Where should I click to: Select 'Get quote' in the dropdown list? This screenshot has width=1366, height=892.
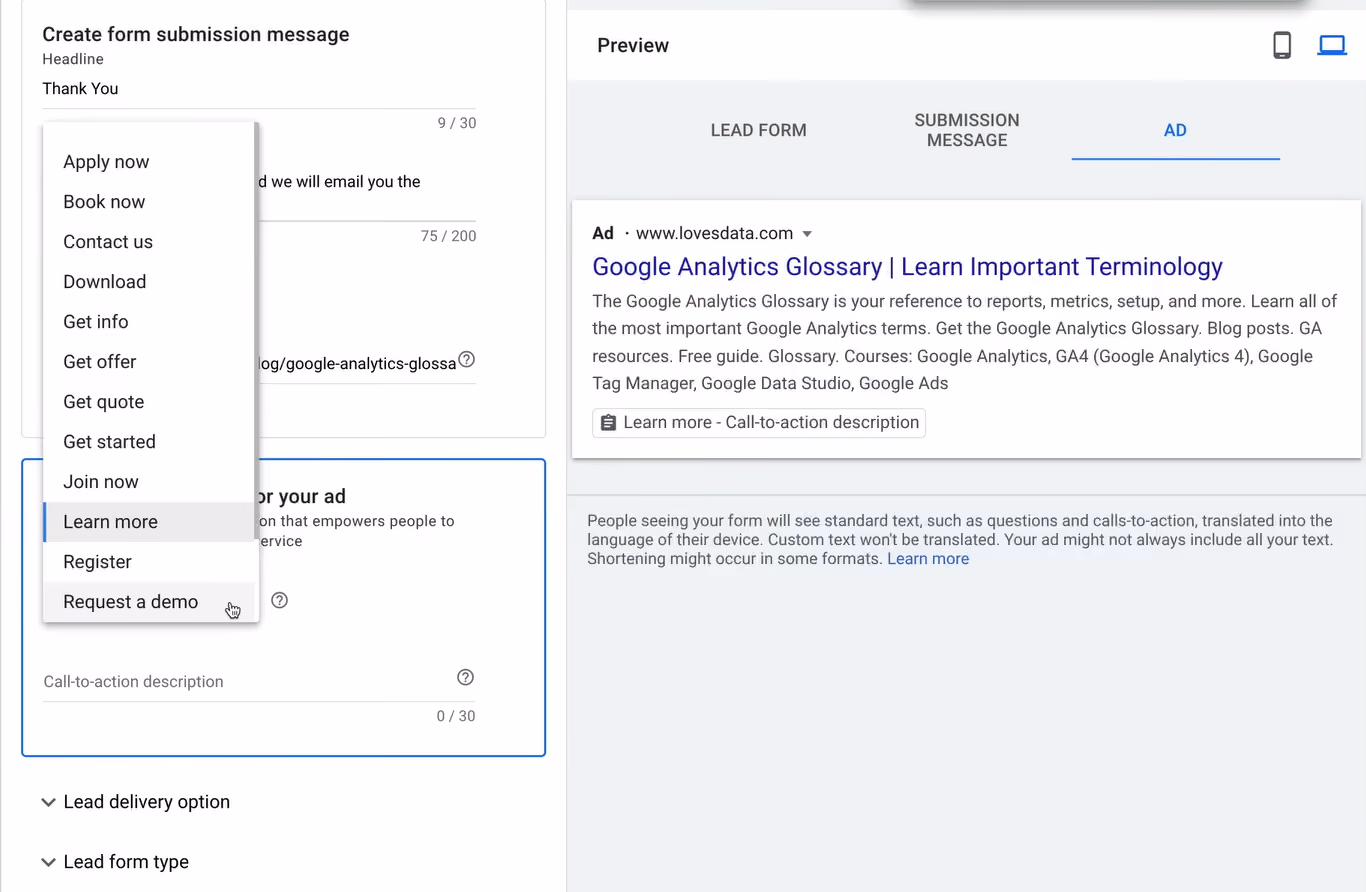point(150,402)
